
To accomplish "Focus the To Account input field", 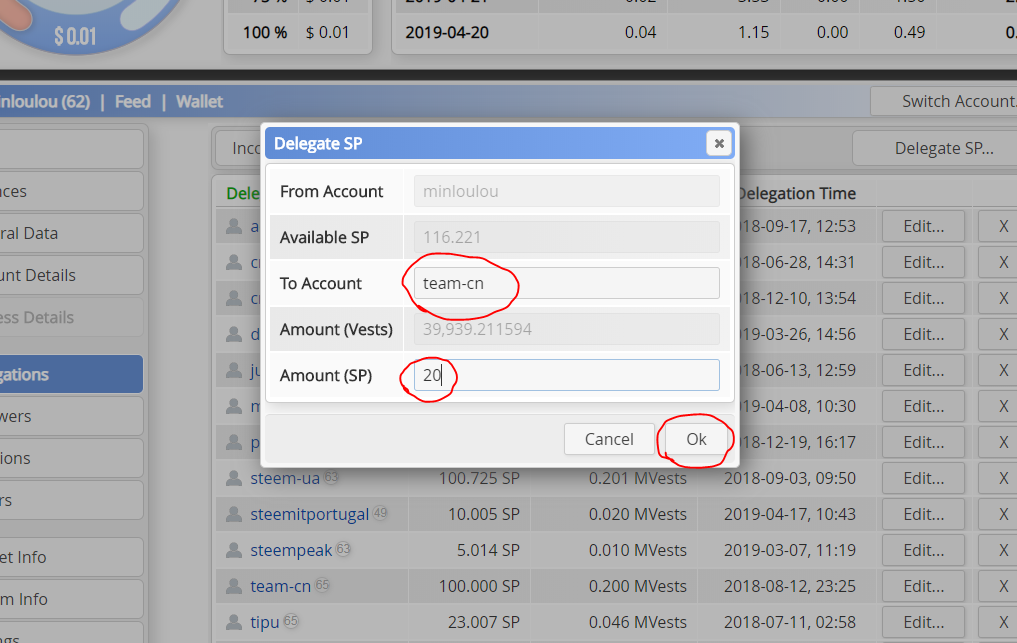I will click(566, 284).
